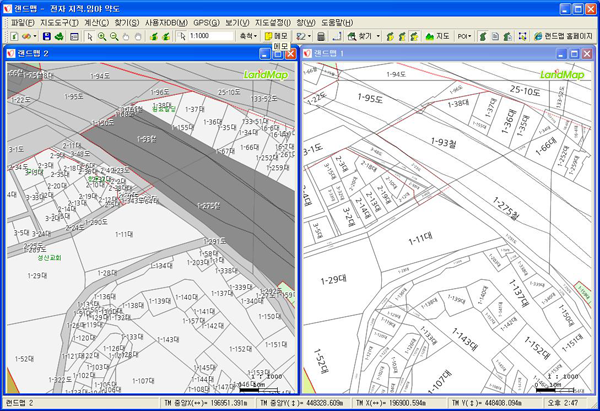The width and height of the screenshot is (600, 411).
Task: Open the 찾기(S) menu
Action: pos(126,23)
